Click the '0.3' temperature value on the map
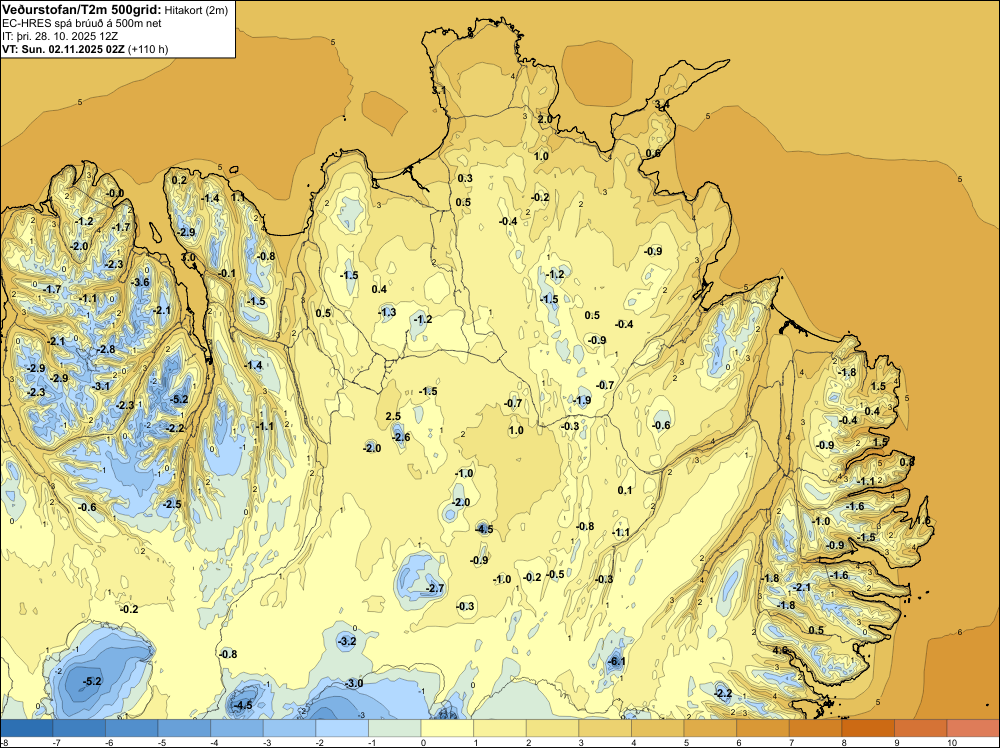The width and height of the screenshot is (1000, 748). pos(465,178)
